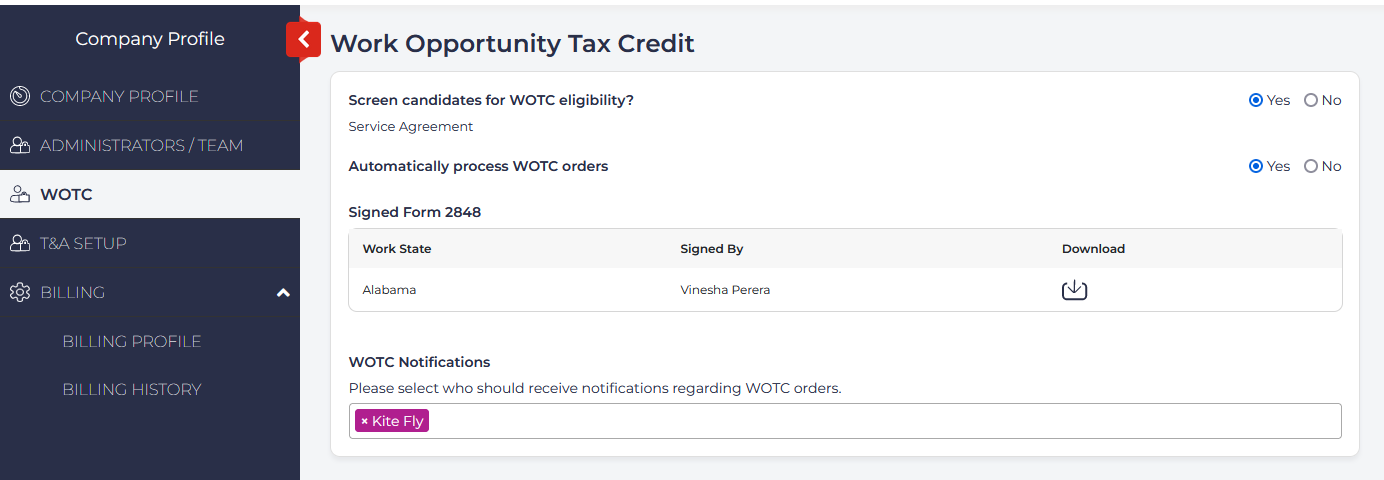Click the Administrators / Team icon
1384x480 pixels.
20,145
